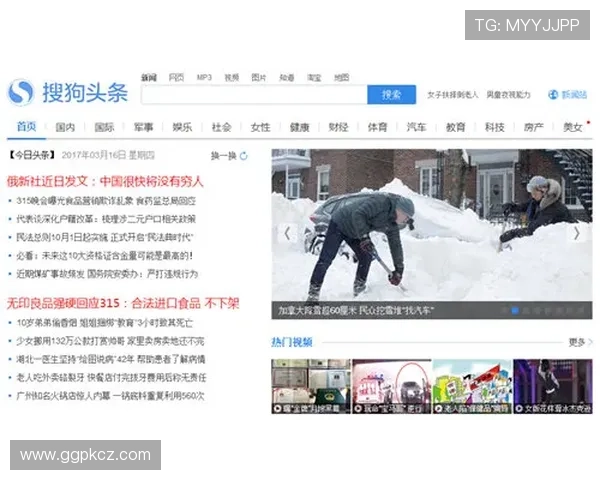Open the 健康 news section
Screen dimensions: 600x480
[x=299, y=127]
